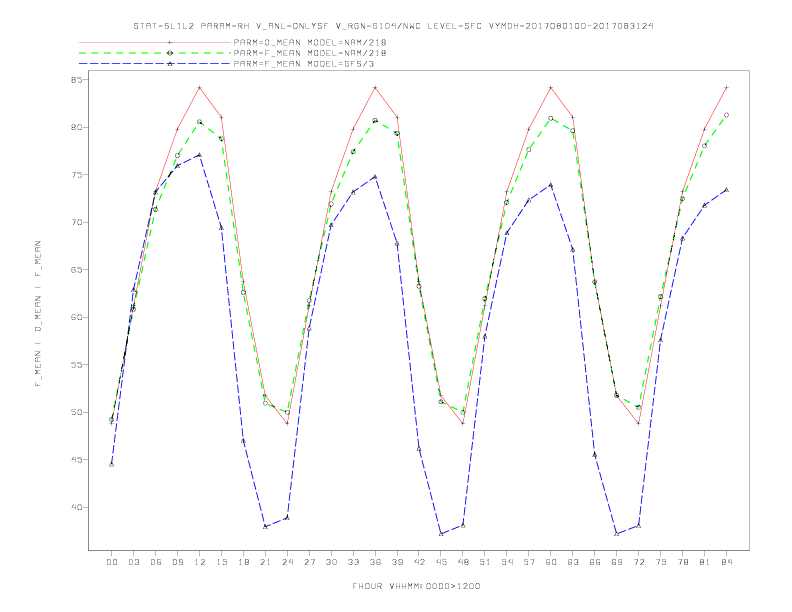Image resolution: width=792 pixels, height=612 pixels.
Task: Click y-axis tick label 70
Action: (77, 222)
